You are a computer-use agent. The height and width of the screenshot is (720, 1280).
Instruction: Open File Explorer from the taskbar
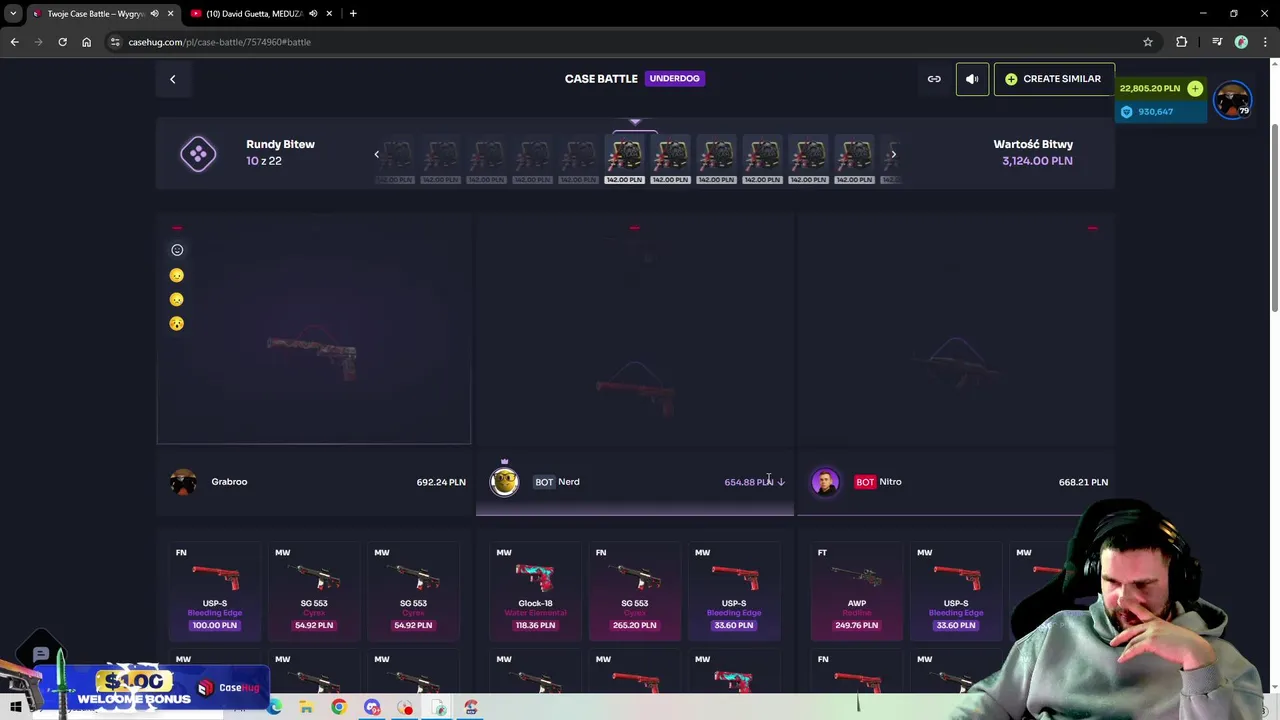306,708
